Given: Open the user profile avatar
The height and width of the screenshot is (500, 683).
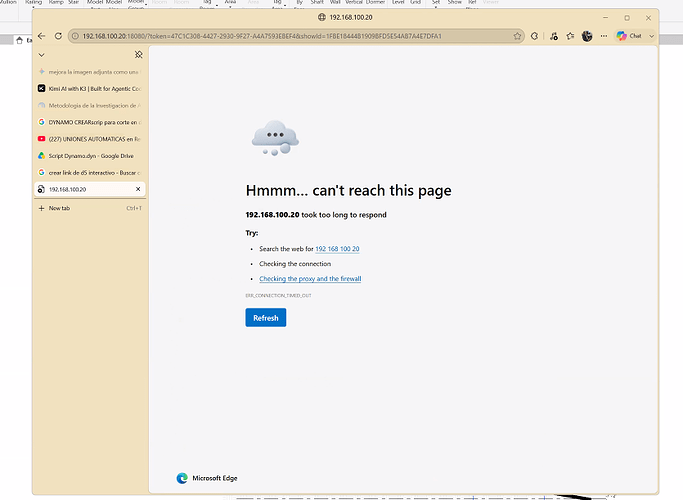Looking at the screenshot, I should (x=587, y=36).
